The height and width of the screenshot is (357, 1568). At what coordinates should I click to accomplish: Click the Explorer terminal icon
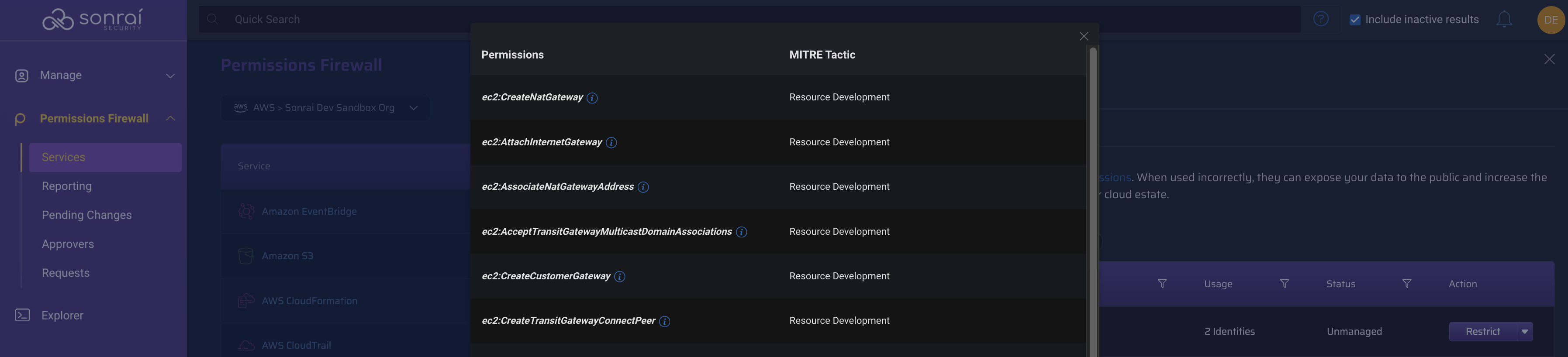point(22,315)
